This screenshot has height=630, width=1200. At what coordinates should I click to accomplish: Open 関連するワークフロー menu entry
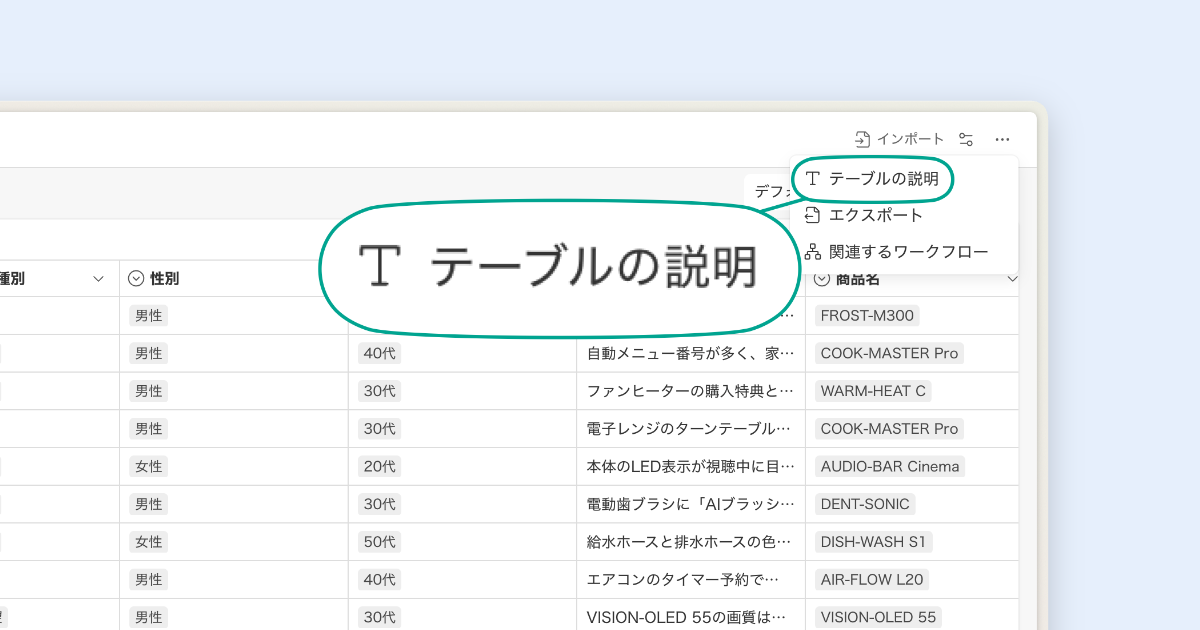click(897, 251)
